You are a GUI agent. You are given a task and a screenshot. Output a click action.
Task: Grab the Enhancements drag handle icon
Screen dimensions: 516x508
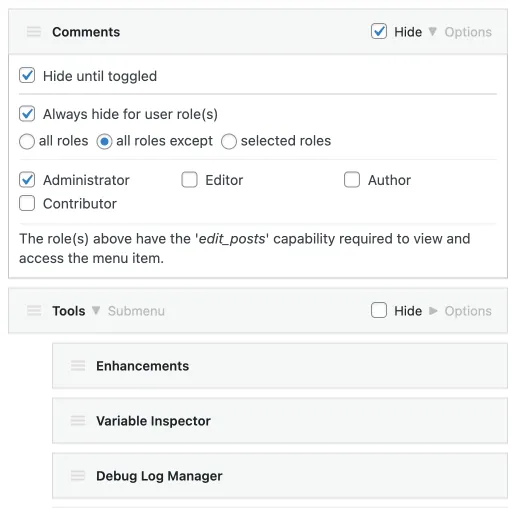pos(78,366)
